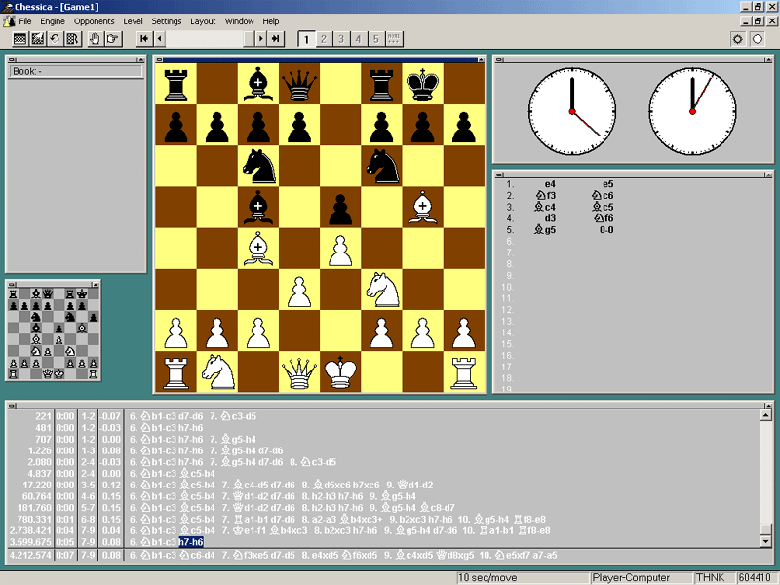Open the move list panel's left corner menu

tap(499, 175)
